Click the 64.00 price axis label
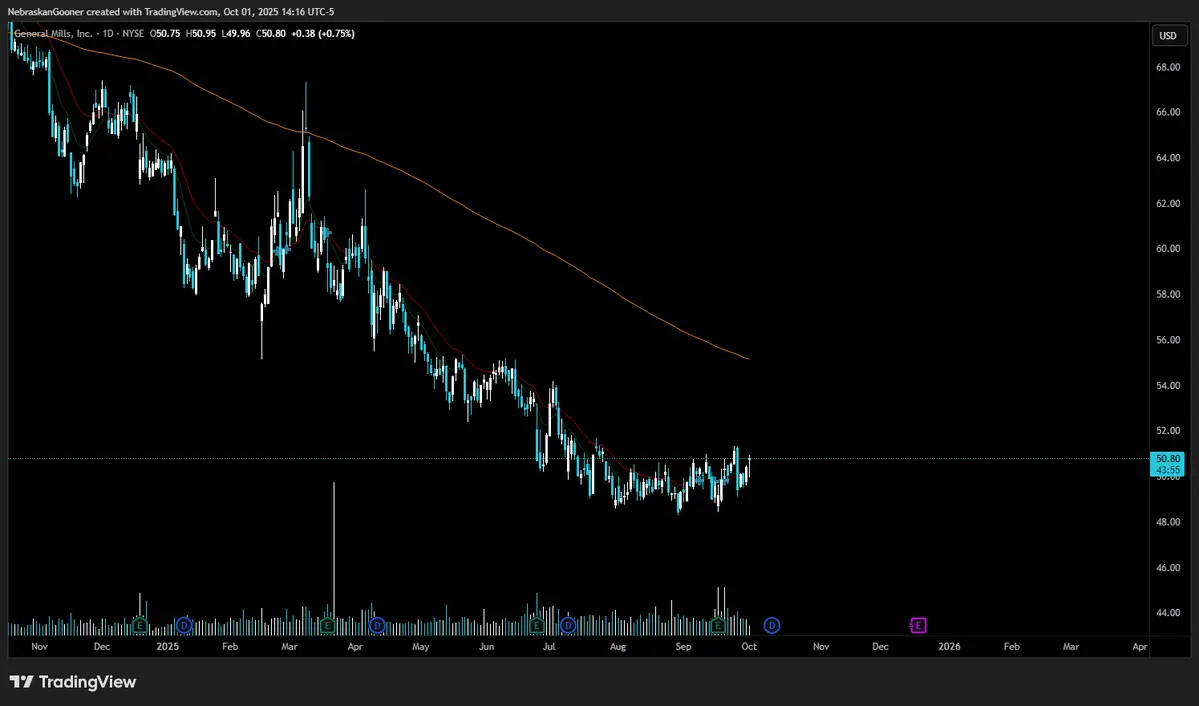This screenshot has height=706, width=1199. click(1168, 158)
